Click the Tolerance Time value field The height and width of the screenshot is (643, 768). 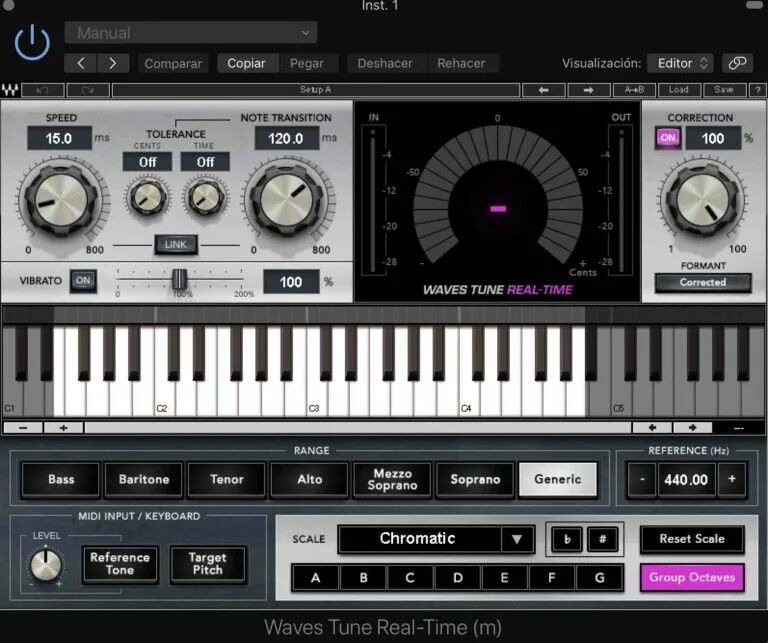[205, 162]
